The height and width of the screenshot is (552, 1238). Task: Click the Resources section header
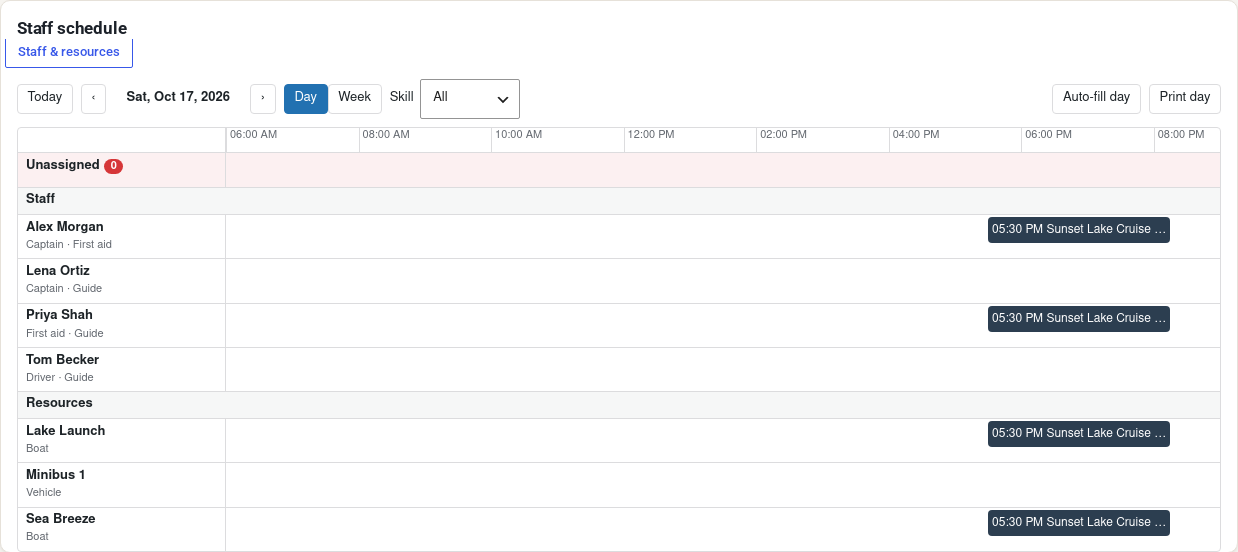tap(619, 404)
